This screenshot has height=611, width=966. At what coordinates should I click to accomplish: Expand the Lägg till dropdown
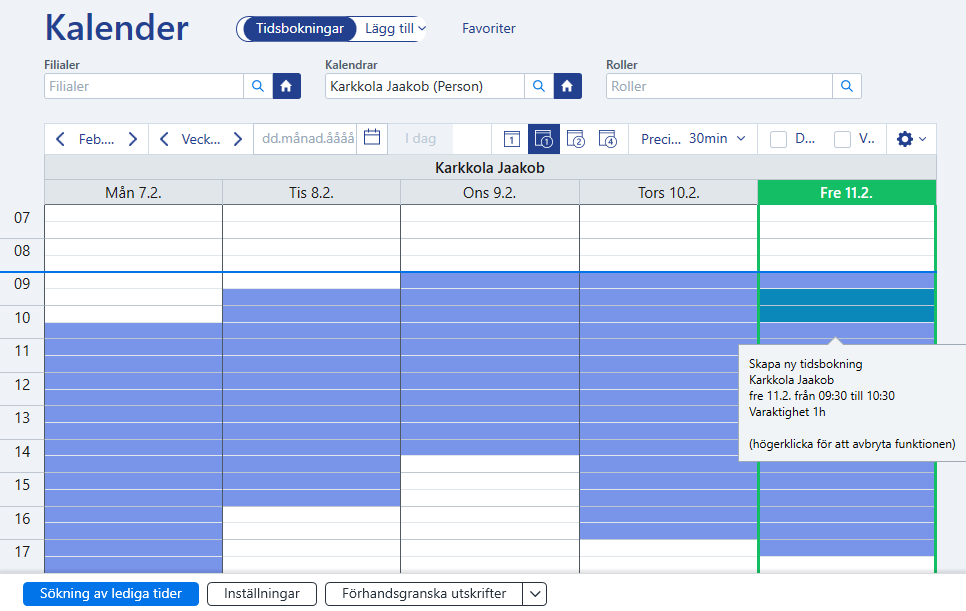395,28
